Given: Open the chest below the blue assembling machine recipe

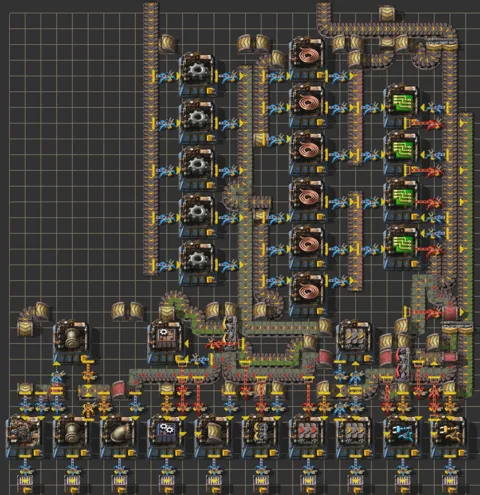Looking at the screenshot, I should tap(166, 481).
